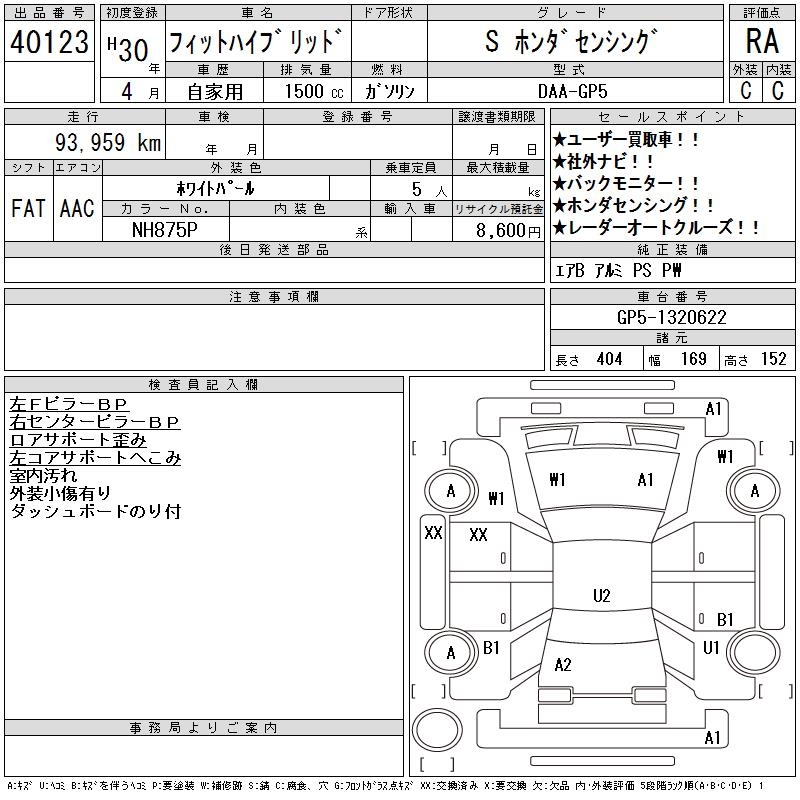Select inspector note ダッシュボードのり付

pyautogui.click(x=95, y=511)
